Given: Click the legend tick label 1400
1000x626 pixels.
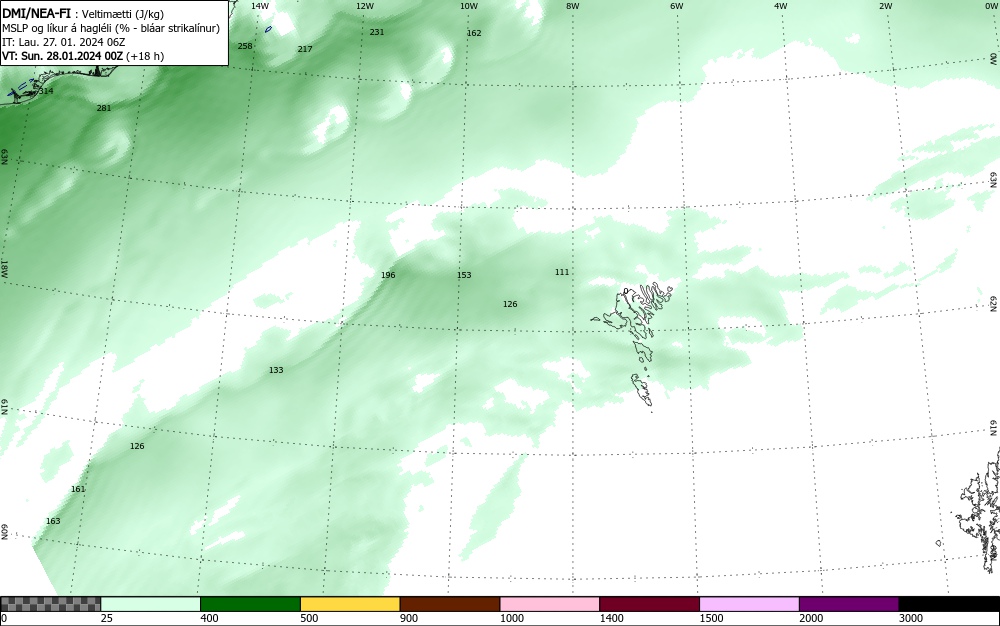Looking at the screenshot, I should point(611,618).
